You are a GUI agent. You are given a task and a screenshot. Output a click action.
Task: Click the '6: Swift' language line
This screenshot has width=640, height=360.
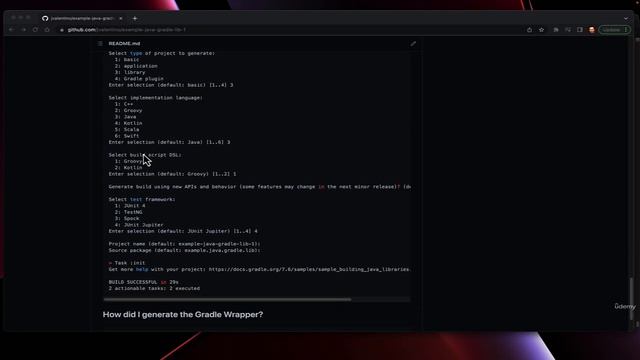click(x=127, y=136)
